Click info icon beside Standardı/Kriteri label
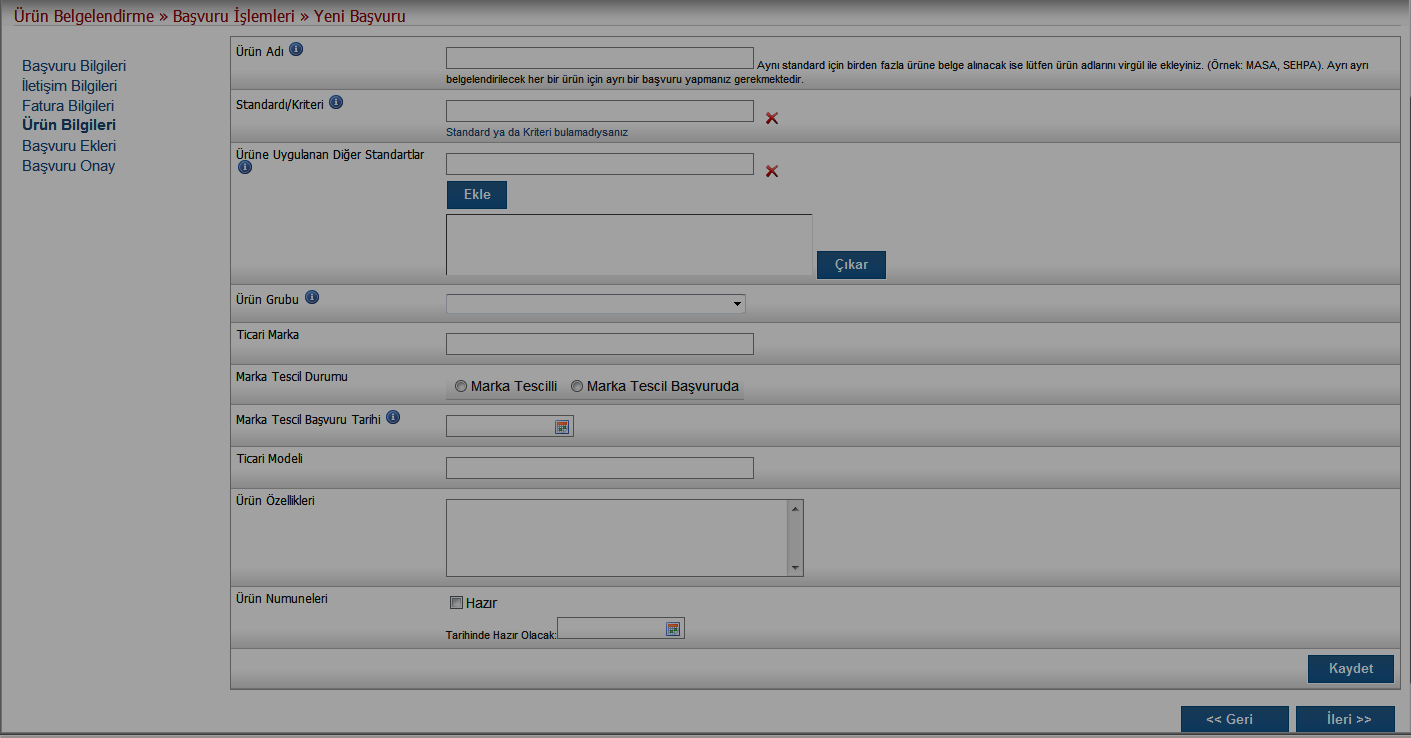This screenshot has width=1411, height=738. click(x=336, y=102)
